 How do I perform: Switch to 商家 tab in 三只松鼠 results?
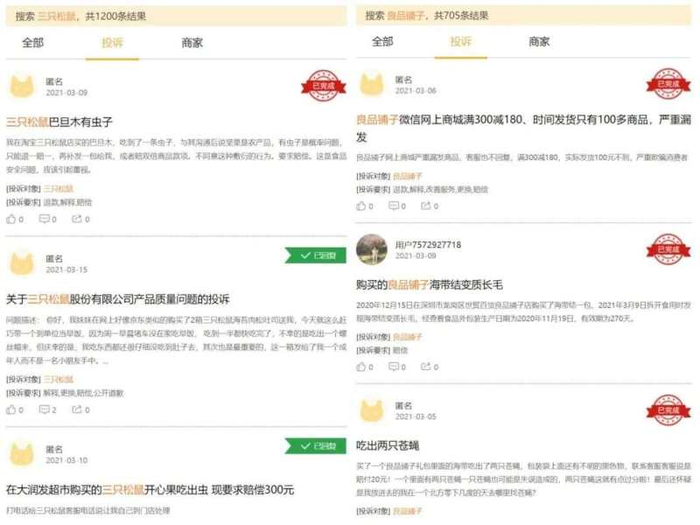click(192, 43)
